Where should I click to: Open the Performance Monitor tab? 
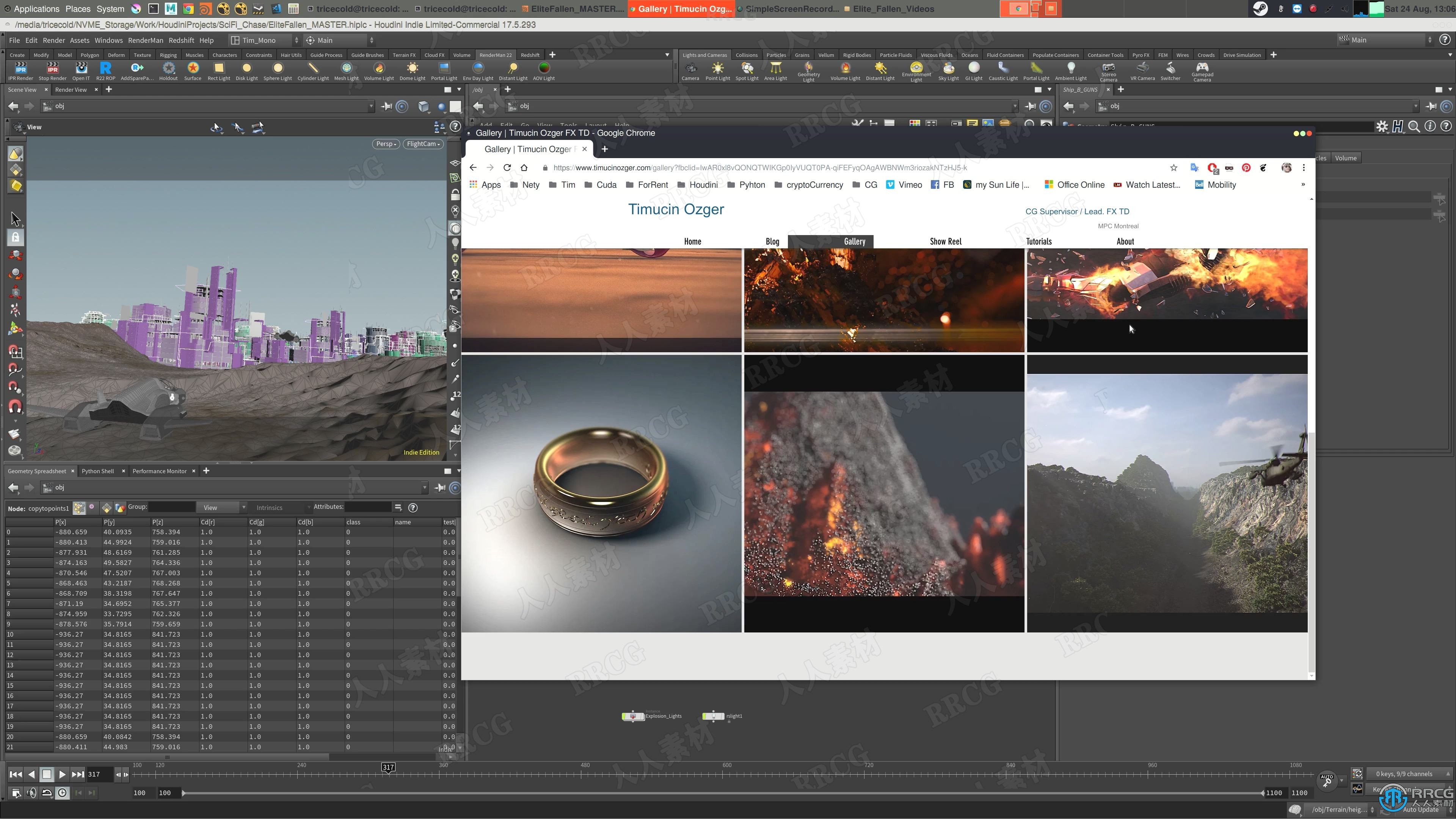coord(159,471)
